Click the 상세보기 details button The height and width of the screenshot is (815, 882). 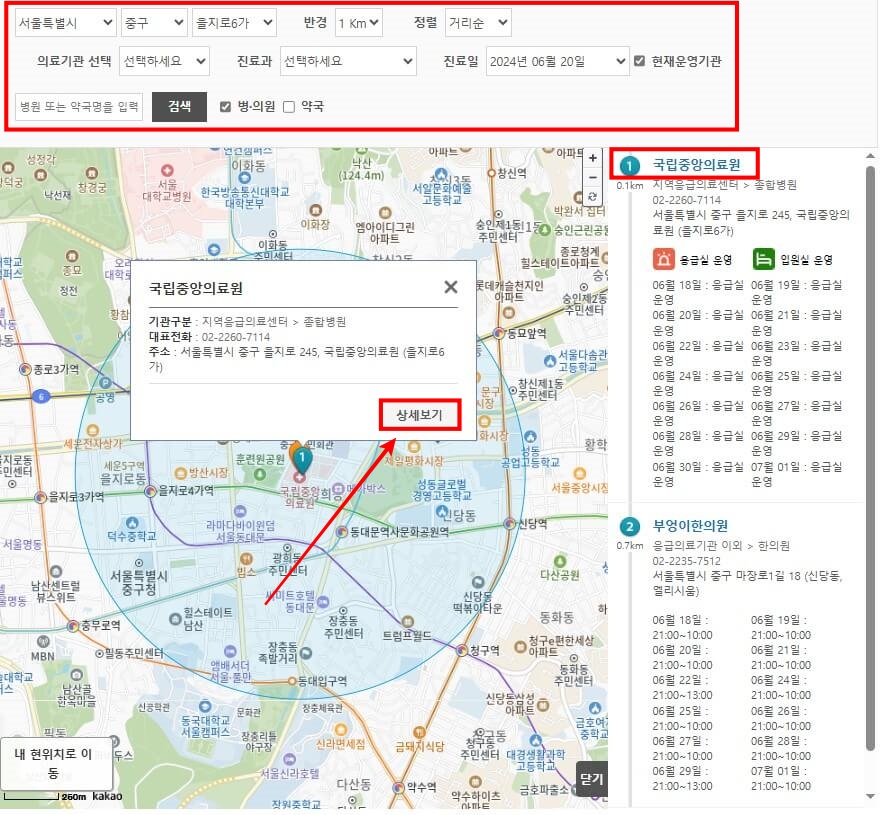420,415
